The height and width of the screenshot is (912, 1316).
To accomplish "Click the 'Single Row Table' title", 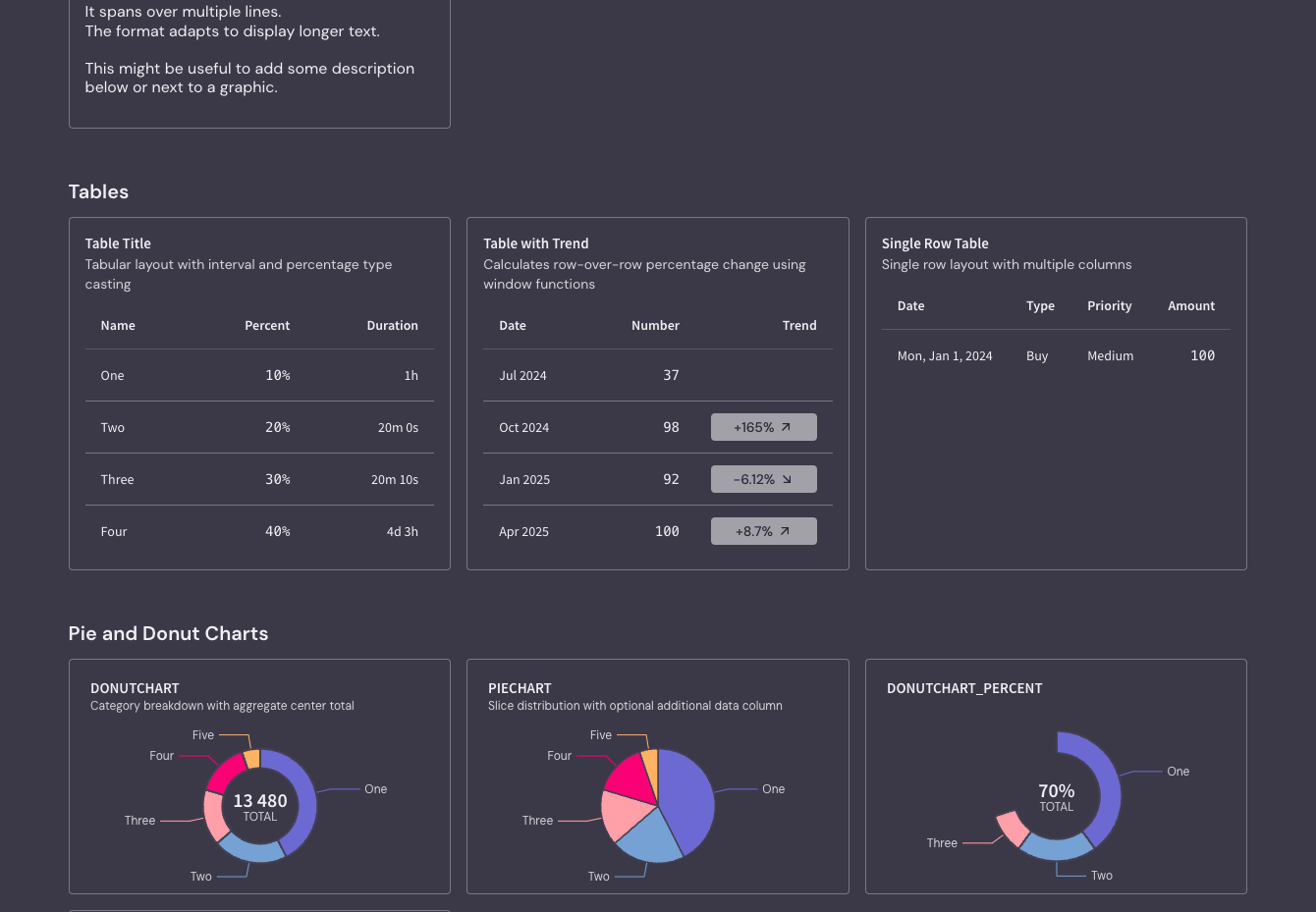I will pyautogui.click(x=935, y=243).
